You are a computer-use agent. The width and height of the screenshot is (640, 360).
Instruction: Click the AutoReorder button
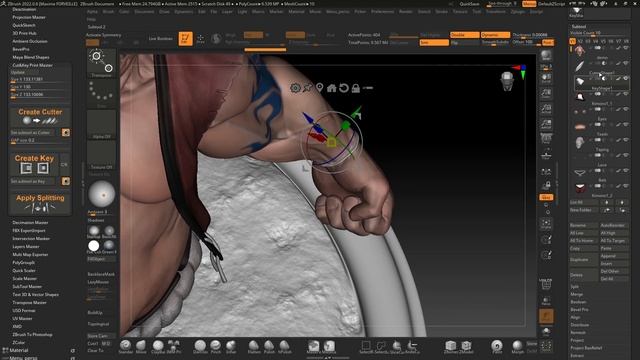point(614,225)
